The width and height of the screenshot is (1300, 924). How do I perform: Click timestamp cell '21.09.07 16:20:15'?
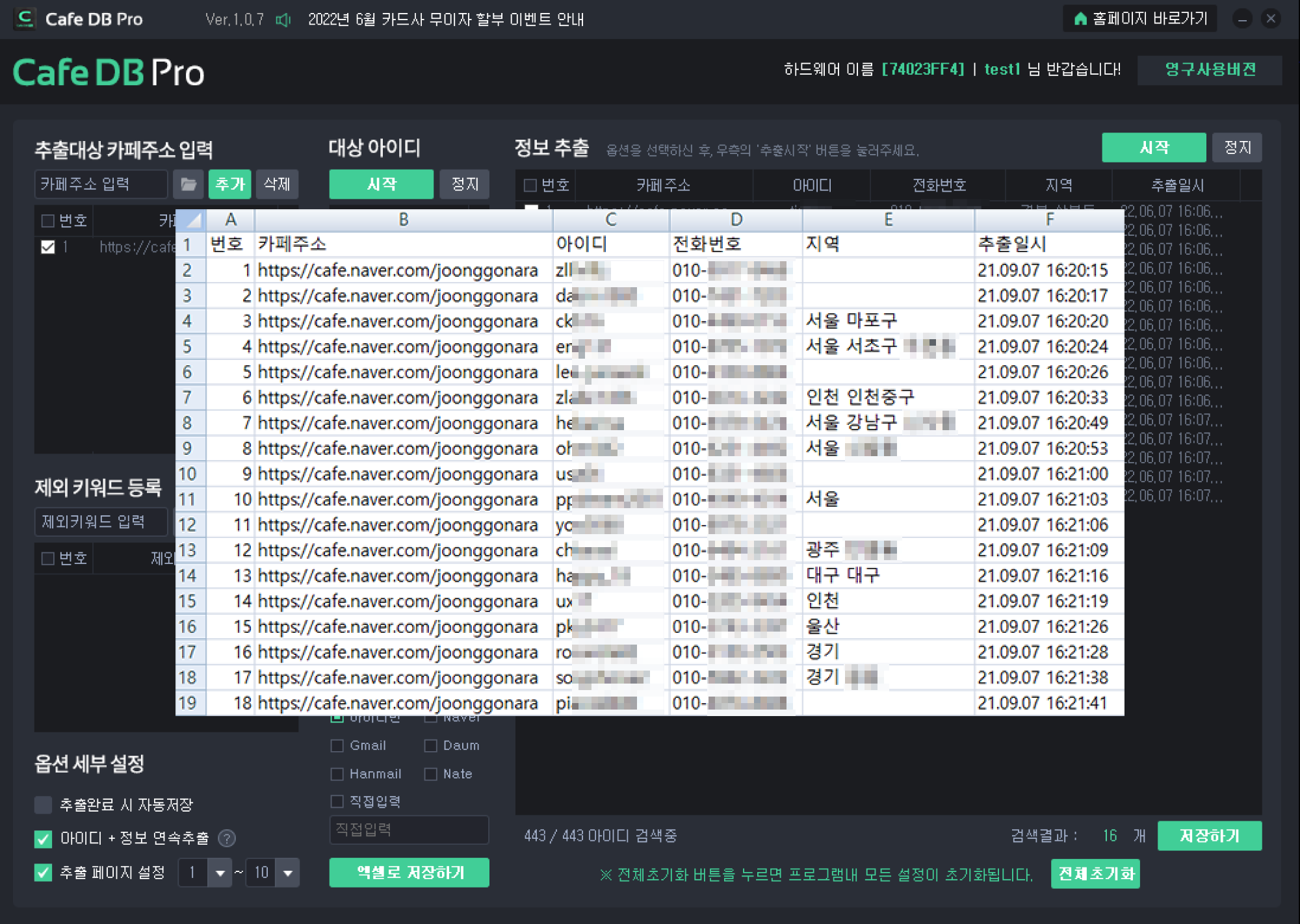point(1049,270)
